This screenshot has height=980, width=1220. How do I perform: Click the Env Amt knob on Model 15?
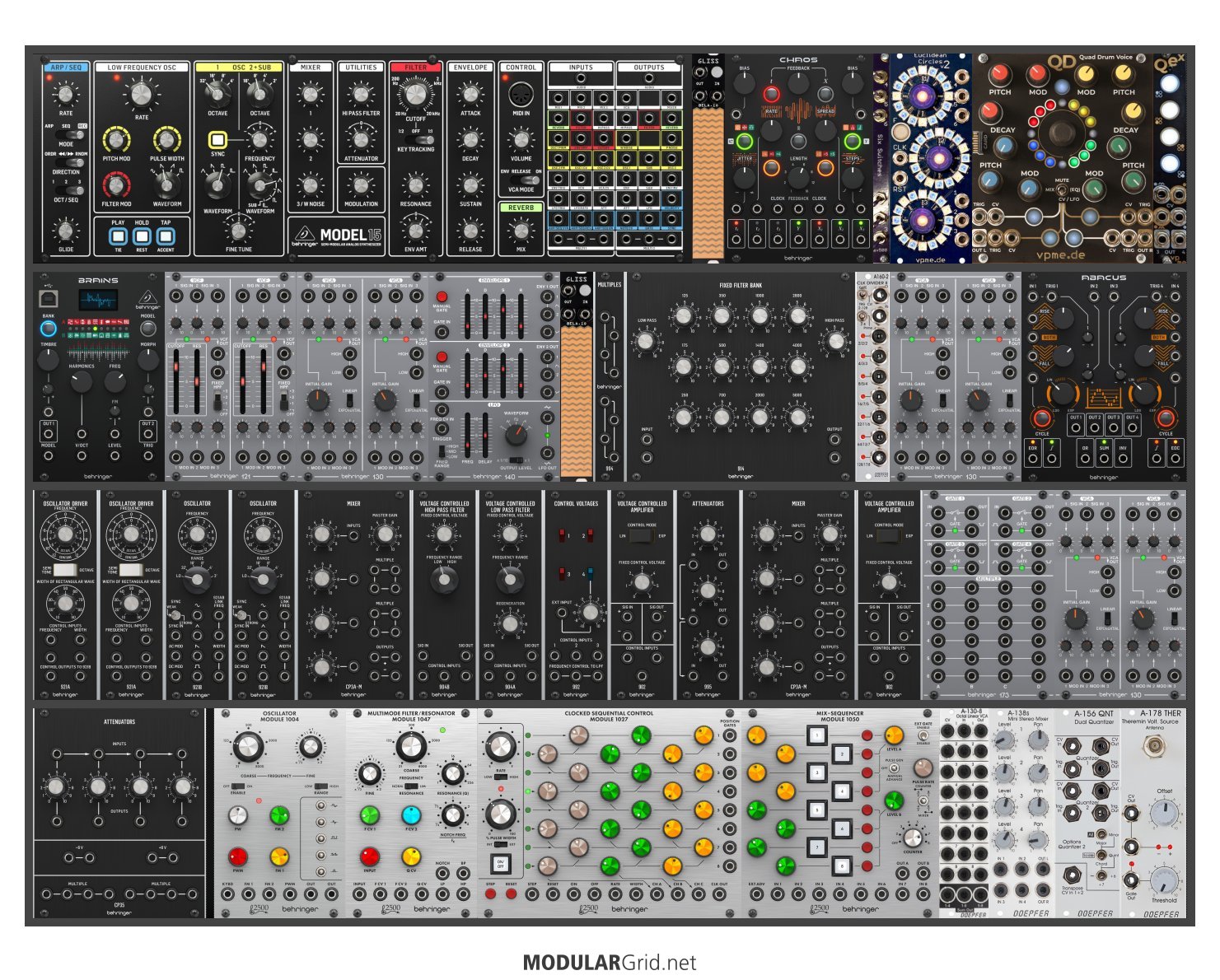[415, 231]
